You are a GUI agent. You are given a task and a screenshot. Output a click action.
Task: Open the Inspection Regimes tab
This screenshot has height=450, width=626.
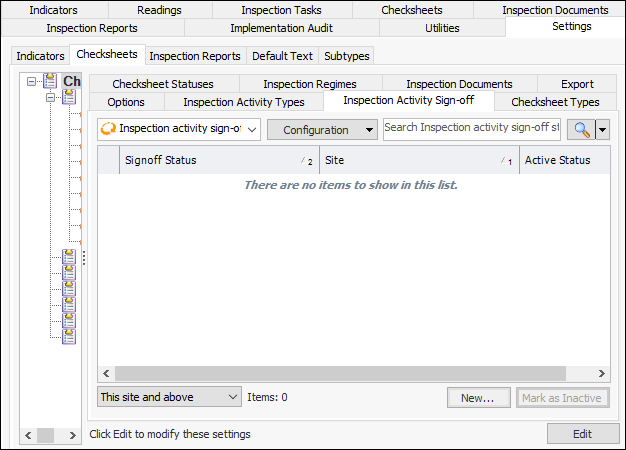[x=310, y=84]
